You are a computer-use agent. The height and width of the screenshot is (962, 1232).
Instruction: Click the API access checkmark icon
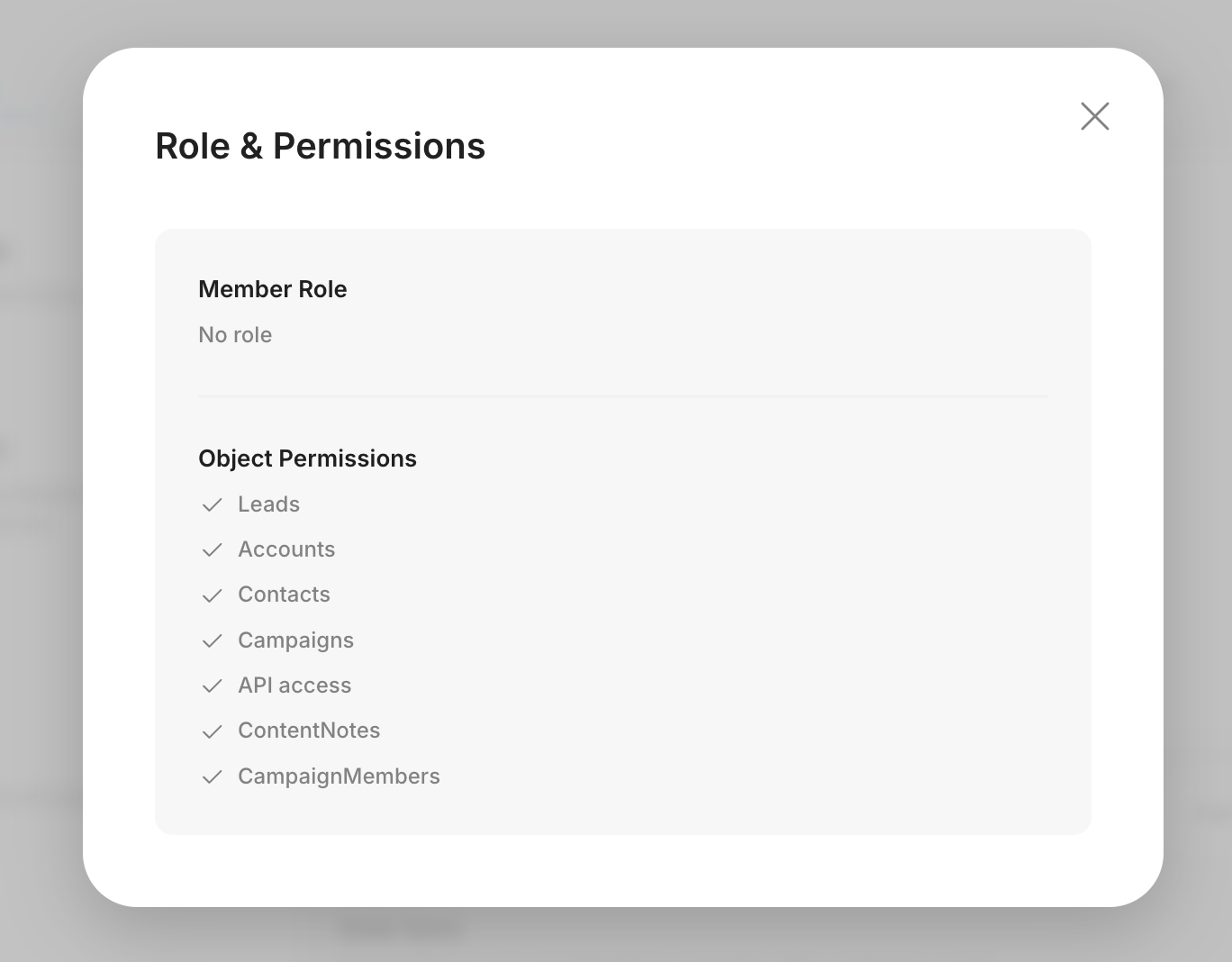coord(213,686)
